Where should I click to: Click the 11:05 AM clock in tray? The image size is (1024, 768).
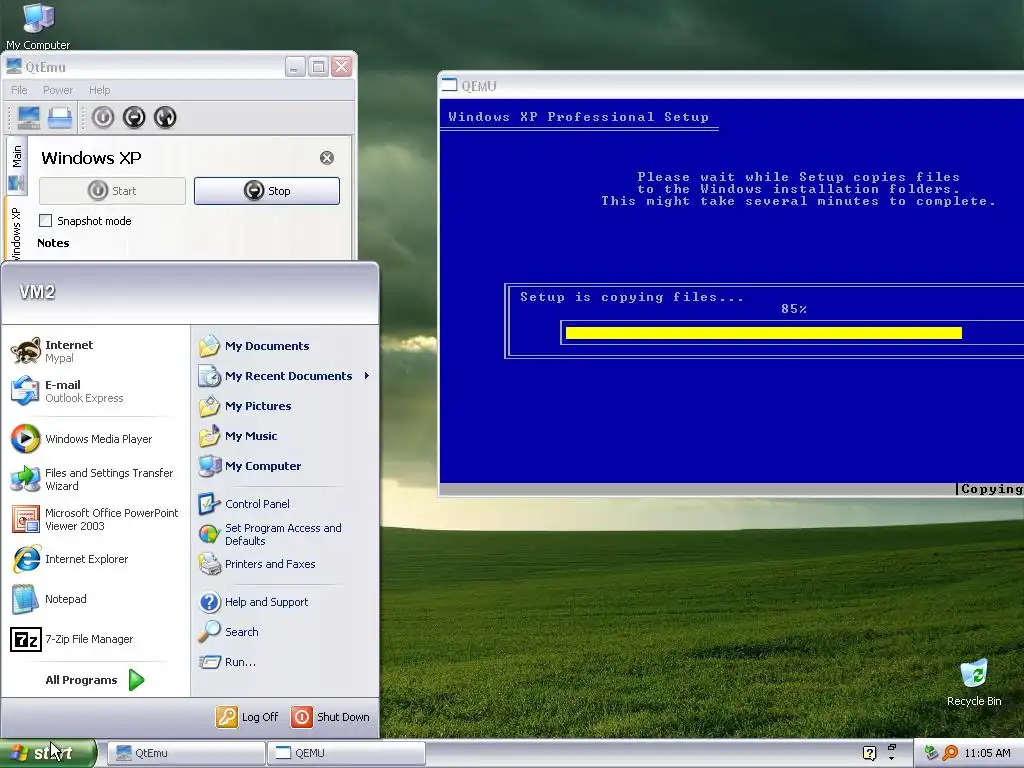click(x=987, y=753)
